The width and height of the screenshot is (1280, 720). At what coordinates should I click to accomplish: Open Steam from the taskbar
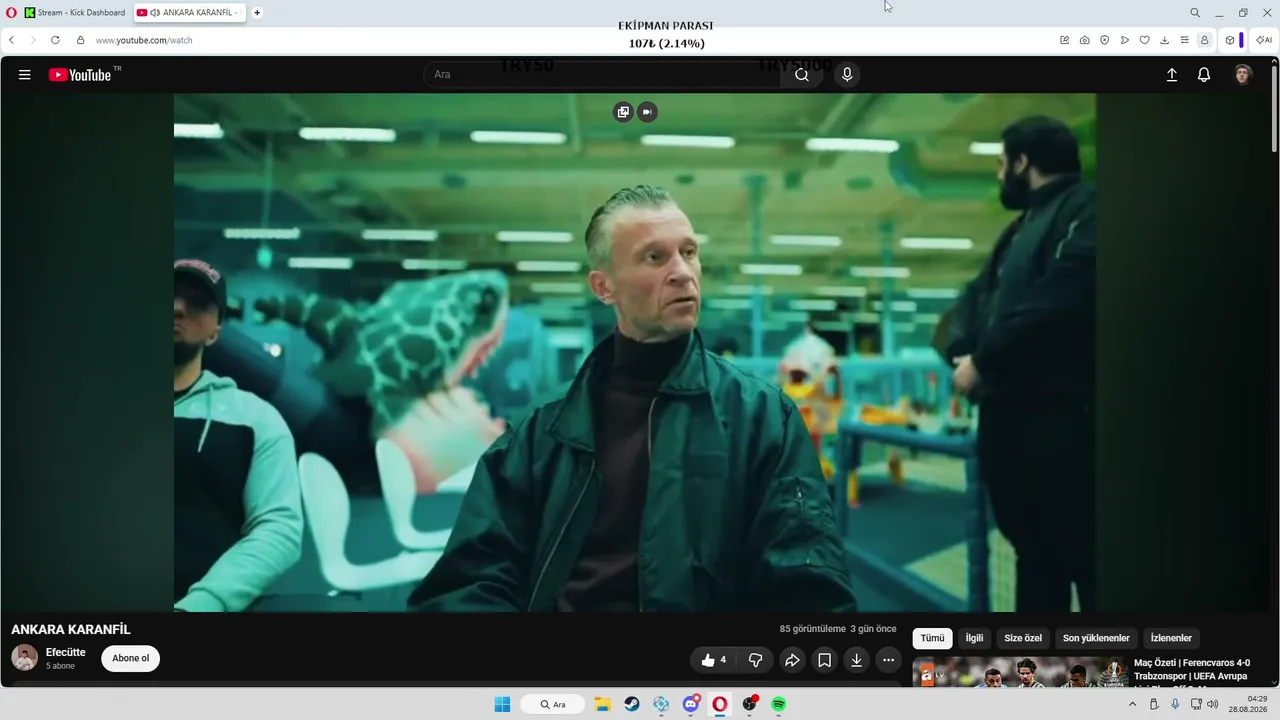tap(632, 704)
